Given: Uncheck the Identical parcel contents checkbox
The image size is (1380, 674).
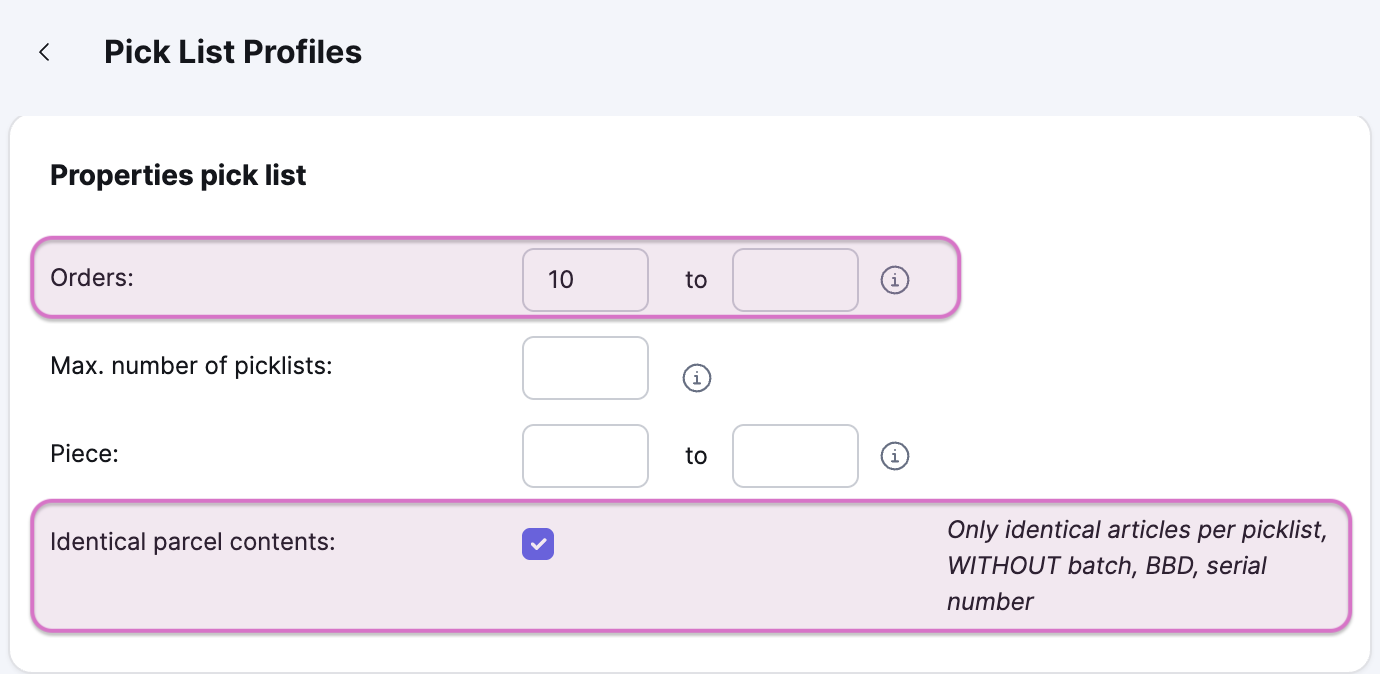Looking at the screenshot, I should [538, 544].
